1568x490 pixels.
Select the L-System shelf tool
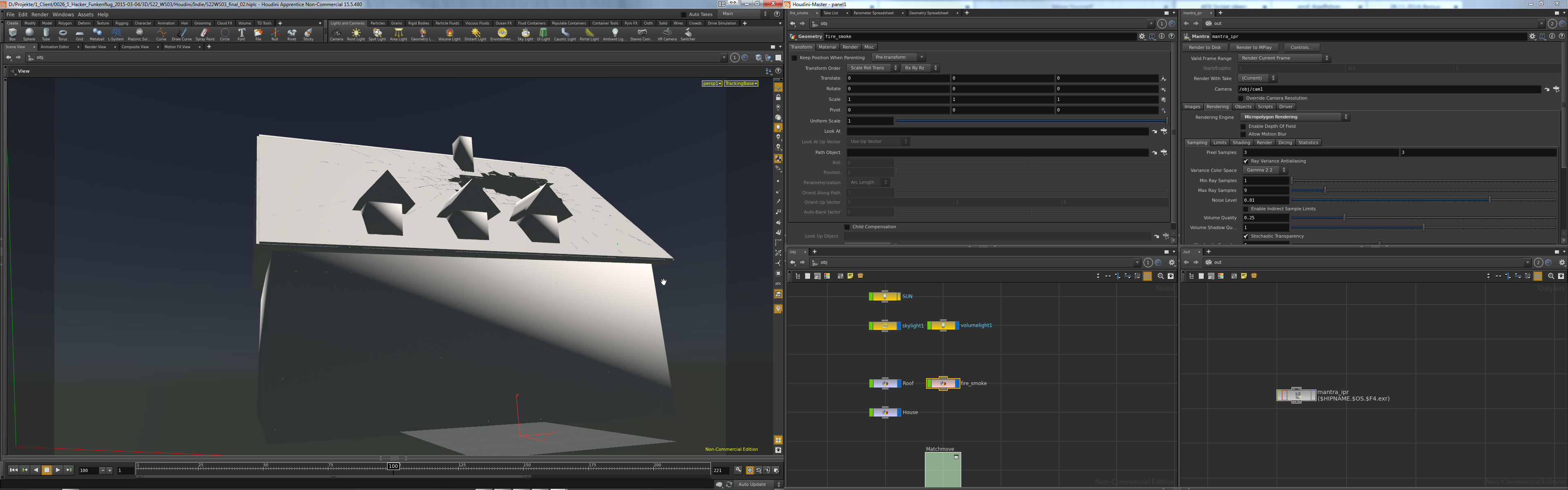[116, 34]
